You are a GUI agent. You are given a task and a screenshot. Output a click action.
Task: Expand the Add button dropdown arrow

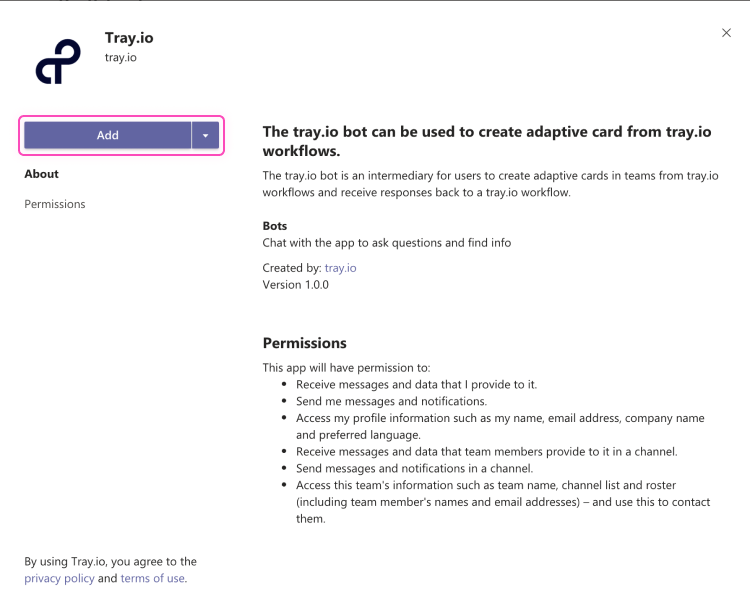pos(205,135)
